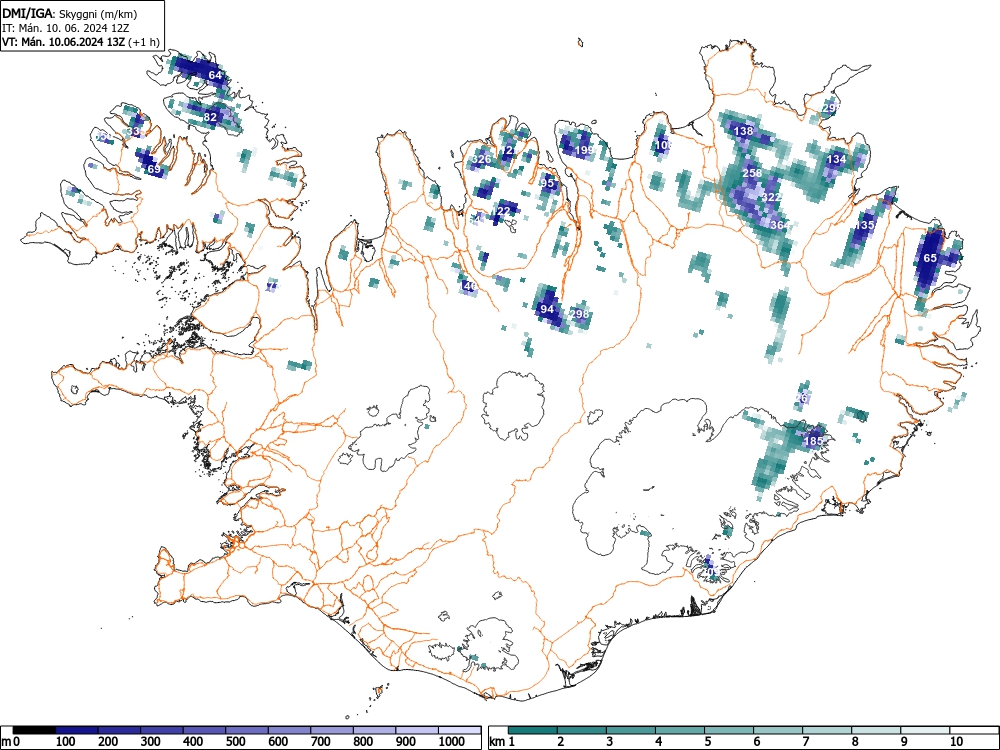Select the '82' visibility value on the map
1000x750 pixels.
click(x=210, y=117)
